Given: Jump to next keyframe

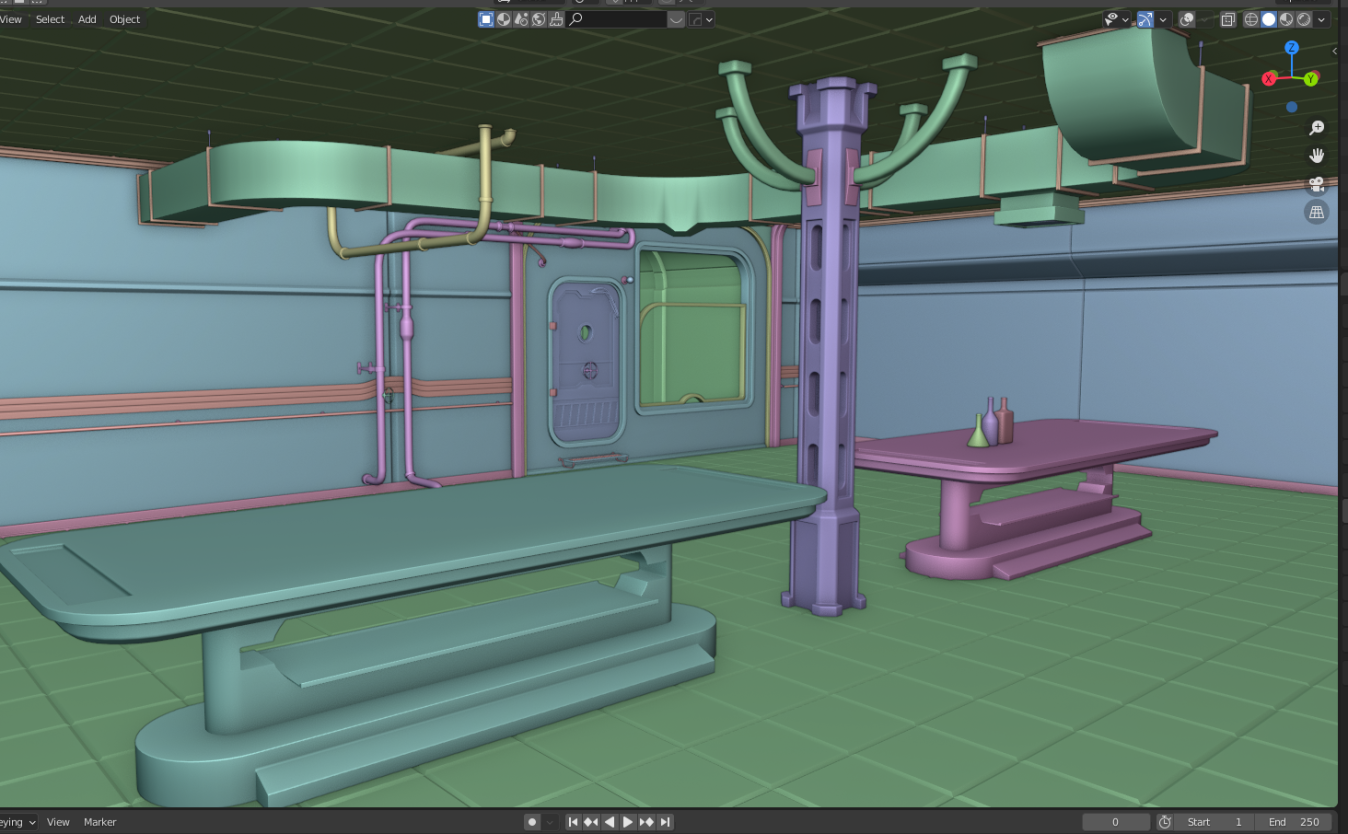Looking at the screenshot, I should pos(647,822).
